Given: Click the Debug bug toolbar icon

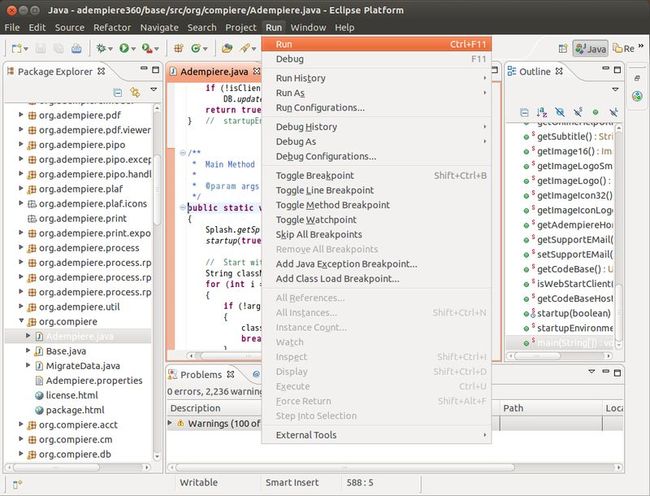Looking at the screenshot, I should click(x=101, y=48).
